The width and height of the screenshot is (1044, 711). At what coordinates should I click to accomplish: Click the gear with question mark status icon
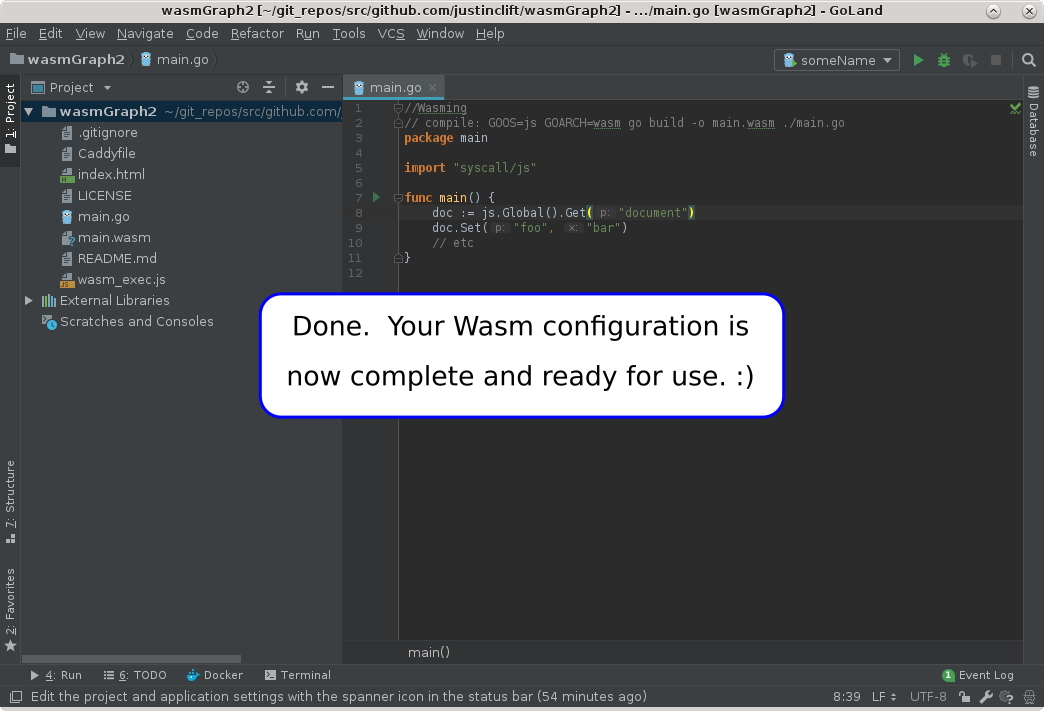coord(1007,696)
